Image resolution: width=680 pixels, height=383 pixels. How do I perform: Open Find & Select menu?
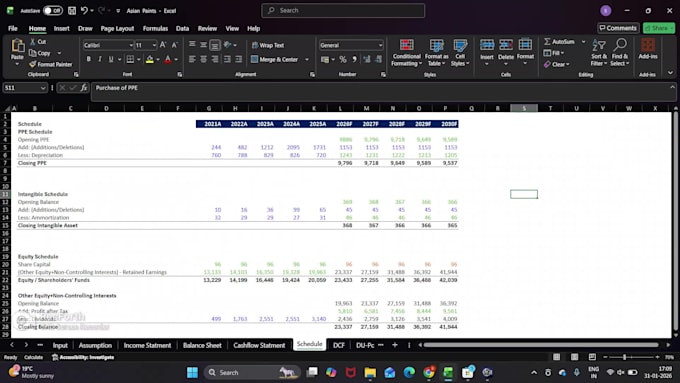pyautogui.click(x=620, y=52)
